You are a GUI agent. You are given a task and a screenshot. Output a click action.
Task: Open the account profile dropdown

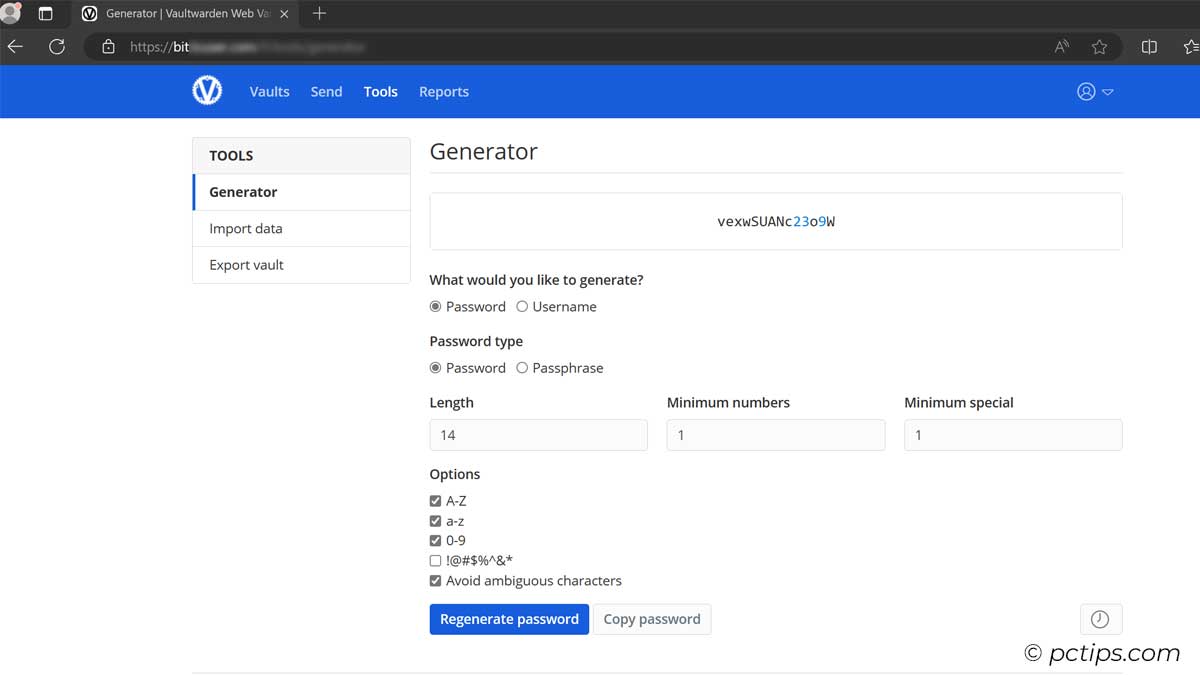point(1095,91)
